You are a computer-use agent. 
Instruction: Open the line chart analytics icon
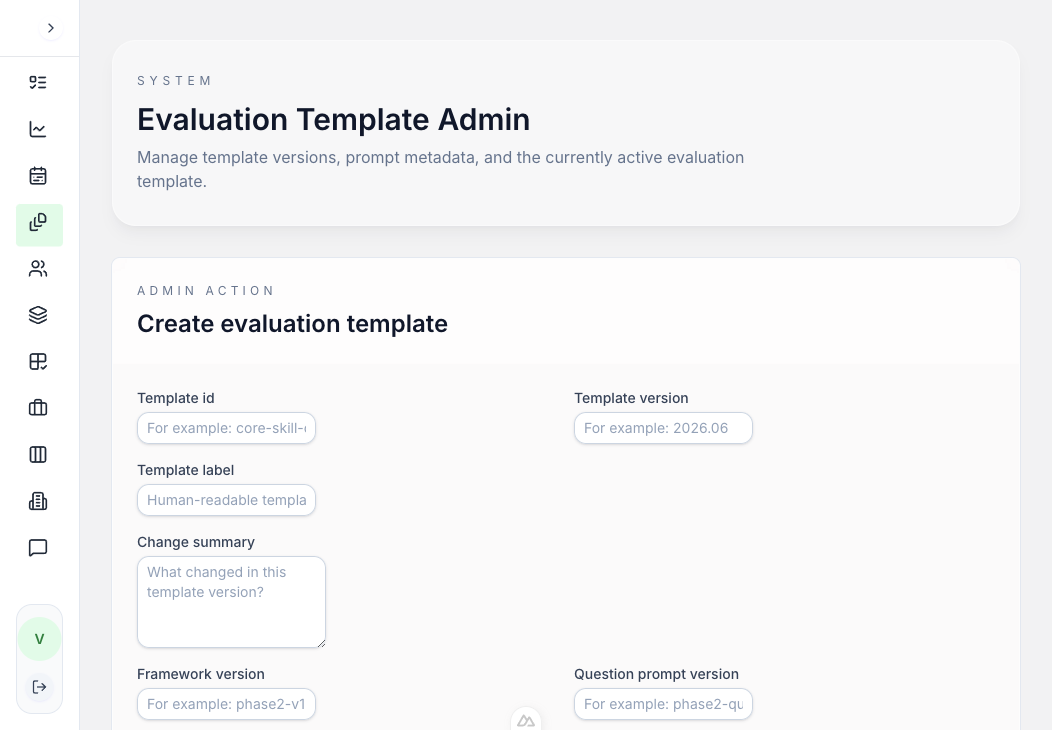point(38,129)
